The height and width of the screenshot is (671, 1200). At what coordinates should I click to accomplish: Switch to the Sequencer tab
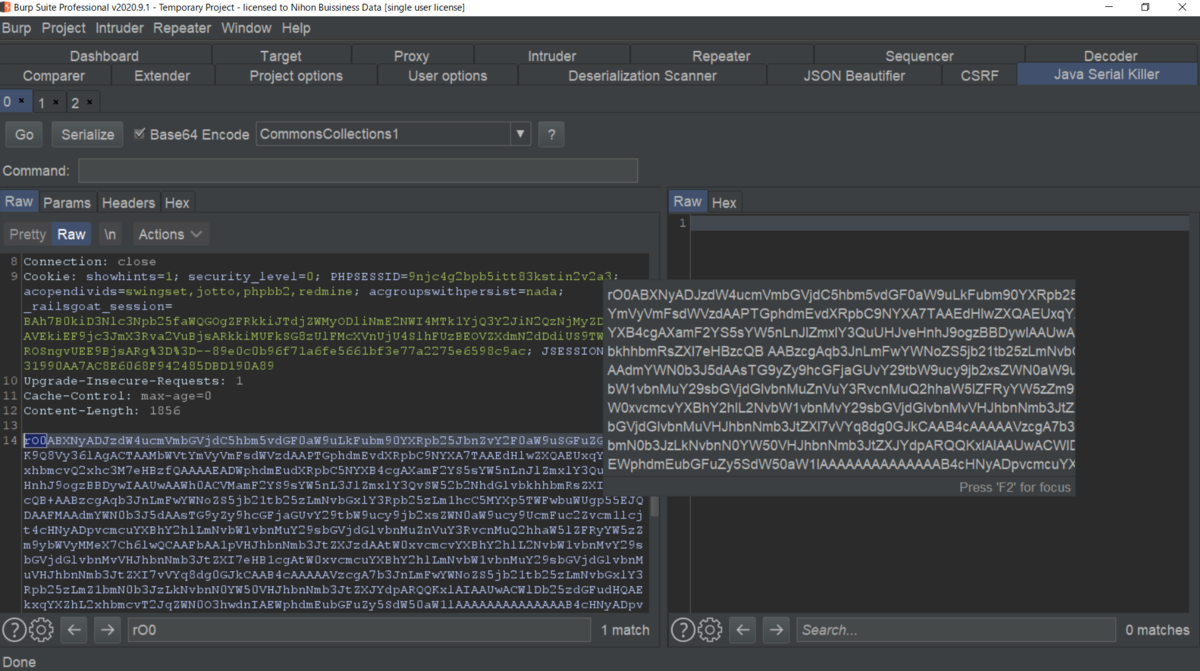coord(919,56)
